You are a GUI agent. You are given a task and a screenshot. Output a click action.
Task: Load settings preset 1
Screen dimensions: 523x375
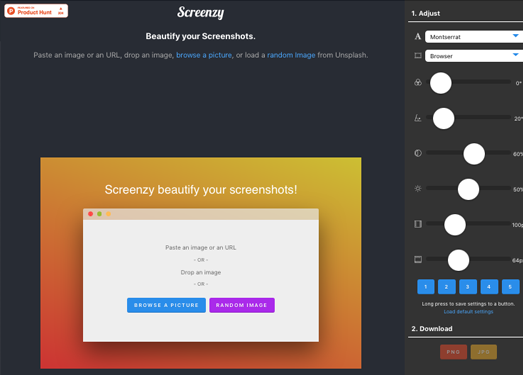[426, 287]
